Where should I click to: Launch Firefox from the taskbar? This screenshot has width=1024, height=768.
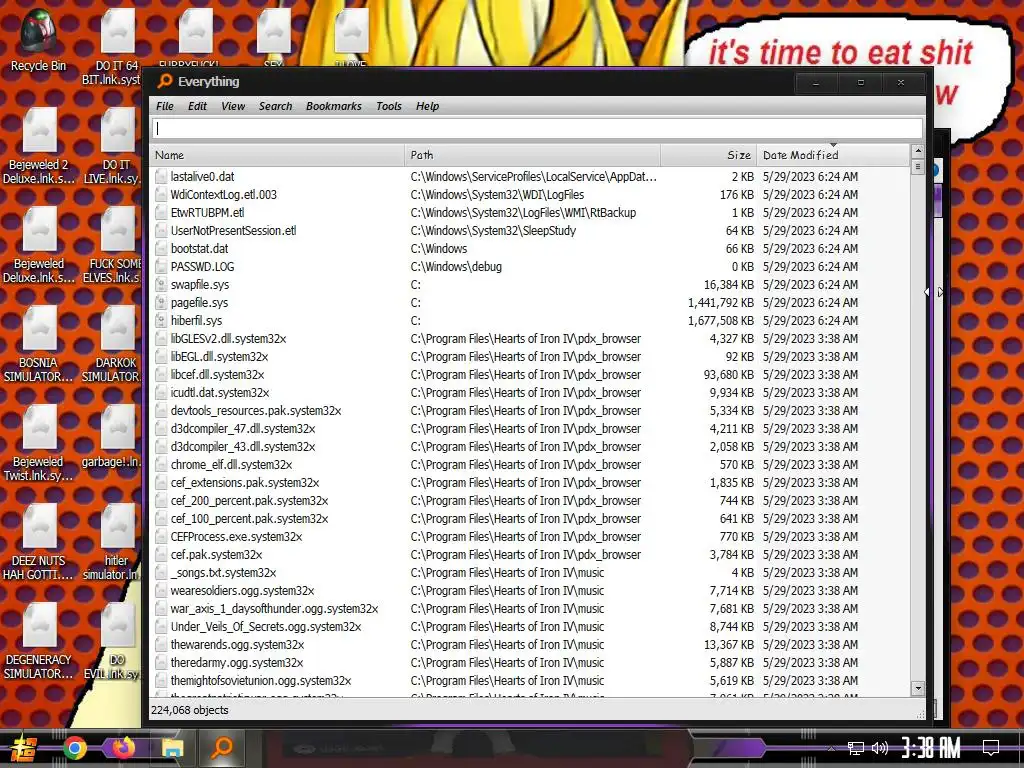123,747
